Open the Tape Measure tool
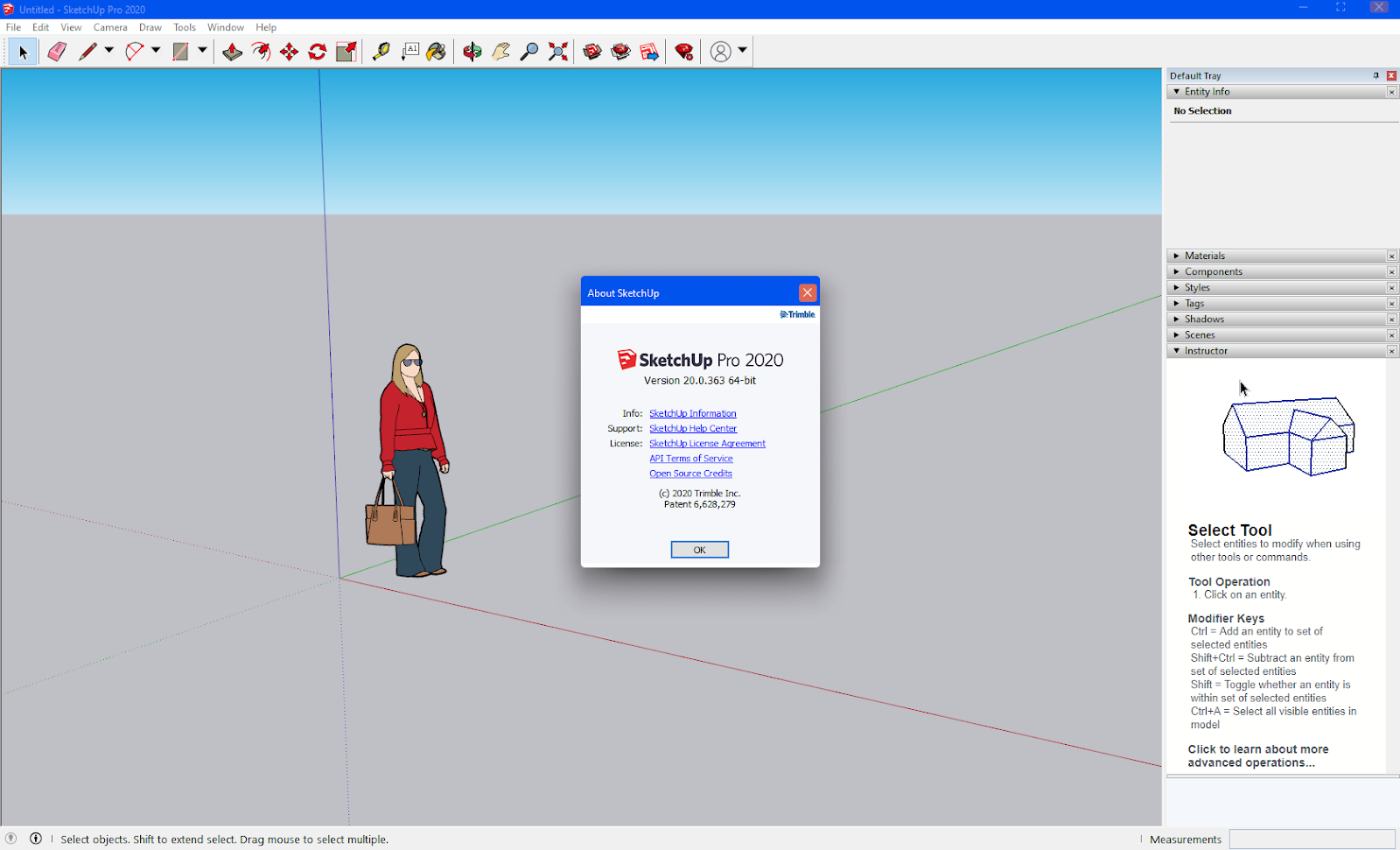 tap(379, 51)
